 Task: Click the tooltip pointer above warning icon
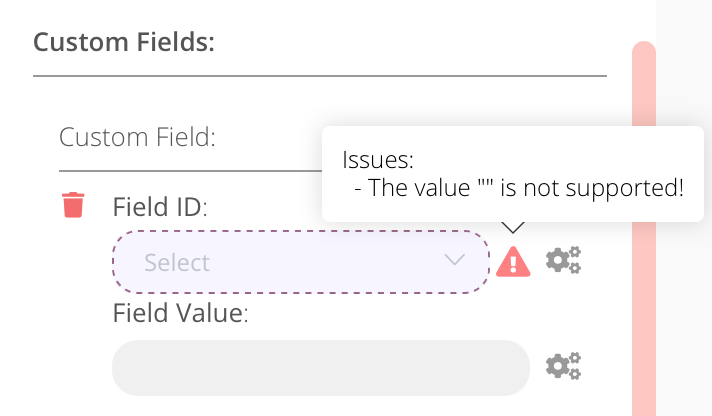click(513, 229)
